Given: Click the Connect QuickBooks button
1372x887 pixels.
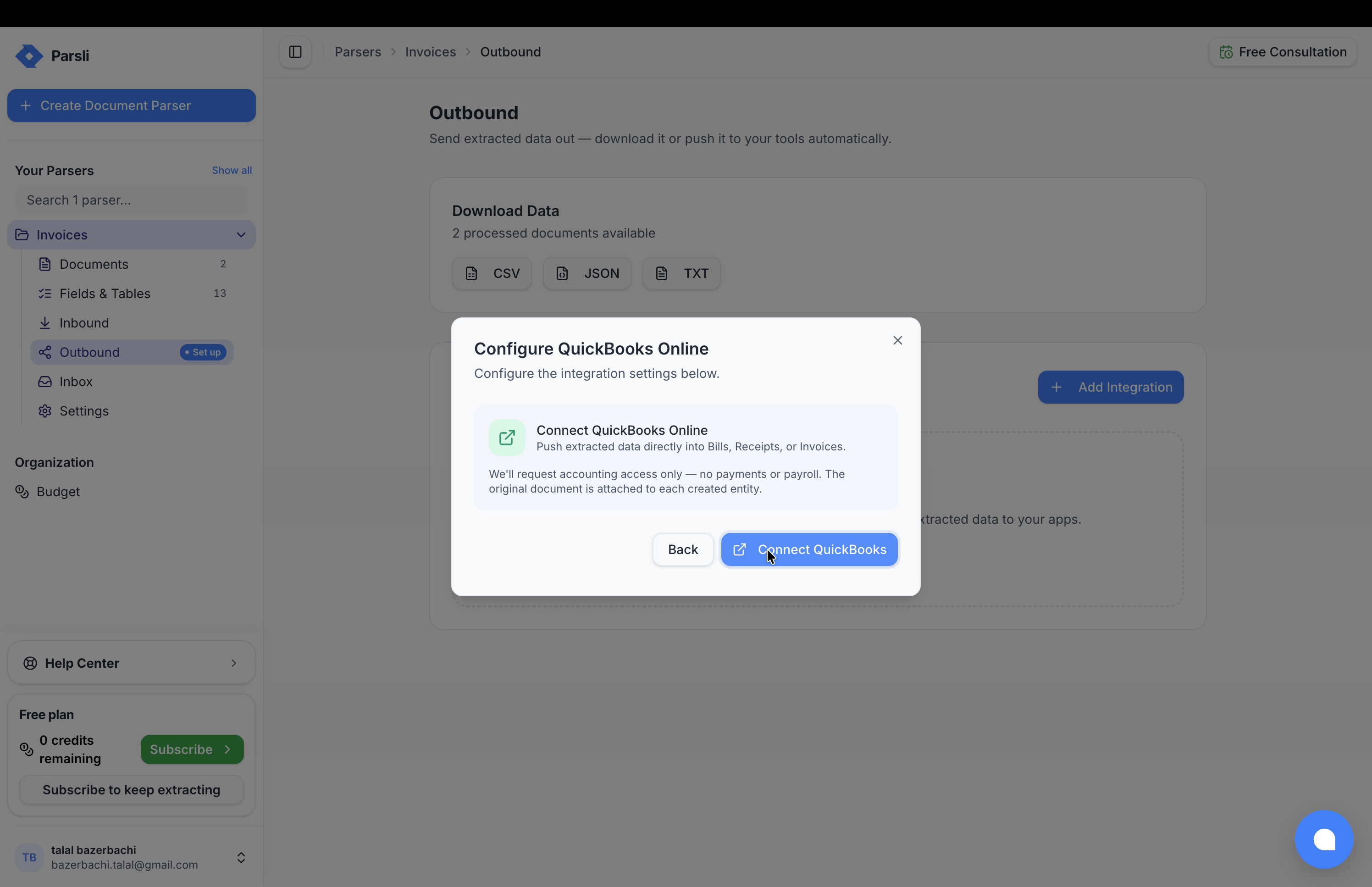Looking at the screenshot, I should pyautogui.click(x=809, y=549).
